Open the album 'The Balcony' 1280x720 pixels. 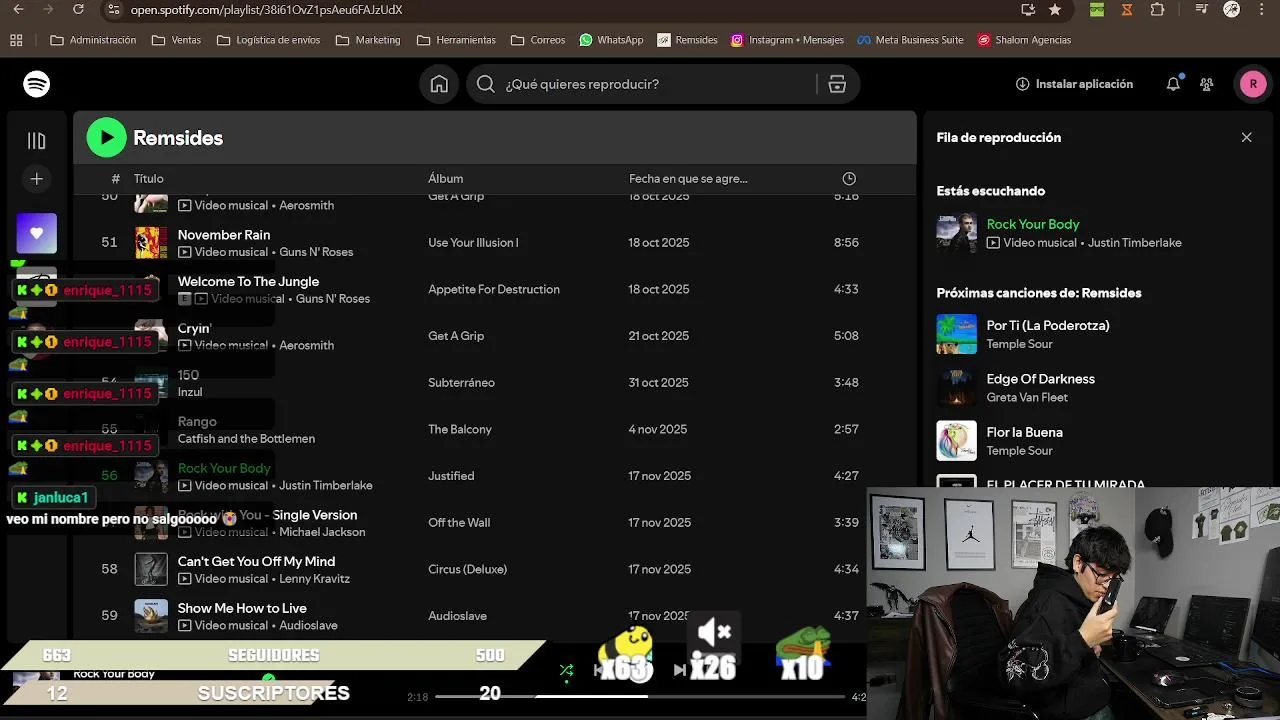click(460, 429)
